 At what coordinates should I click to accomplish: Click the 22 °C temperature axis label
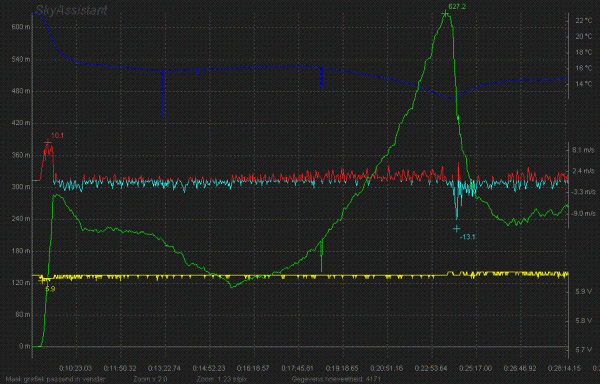coord(584,20)
